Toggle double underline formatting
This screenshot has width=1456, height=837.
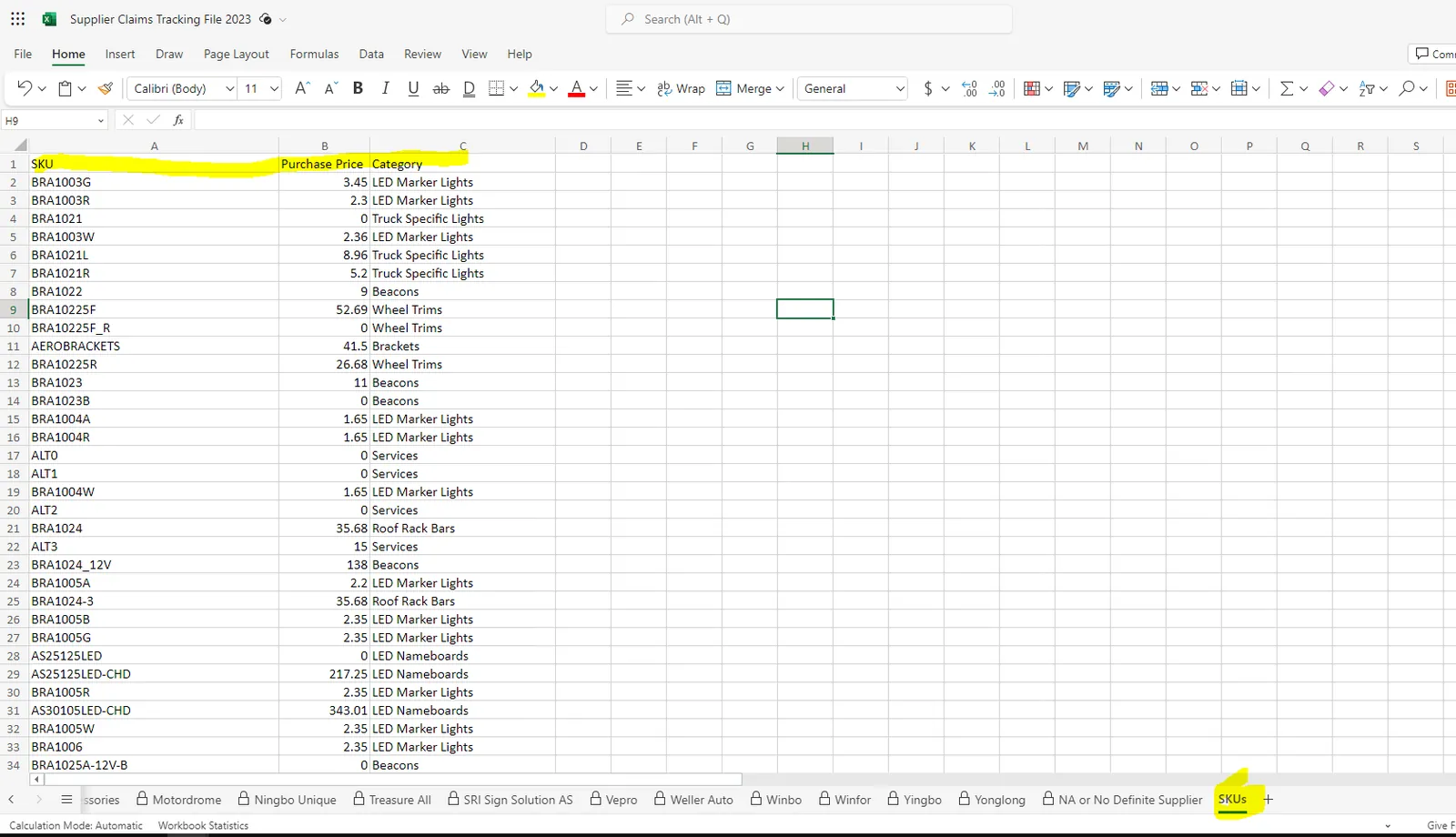coord(469,88)
